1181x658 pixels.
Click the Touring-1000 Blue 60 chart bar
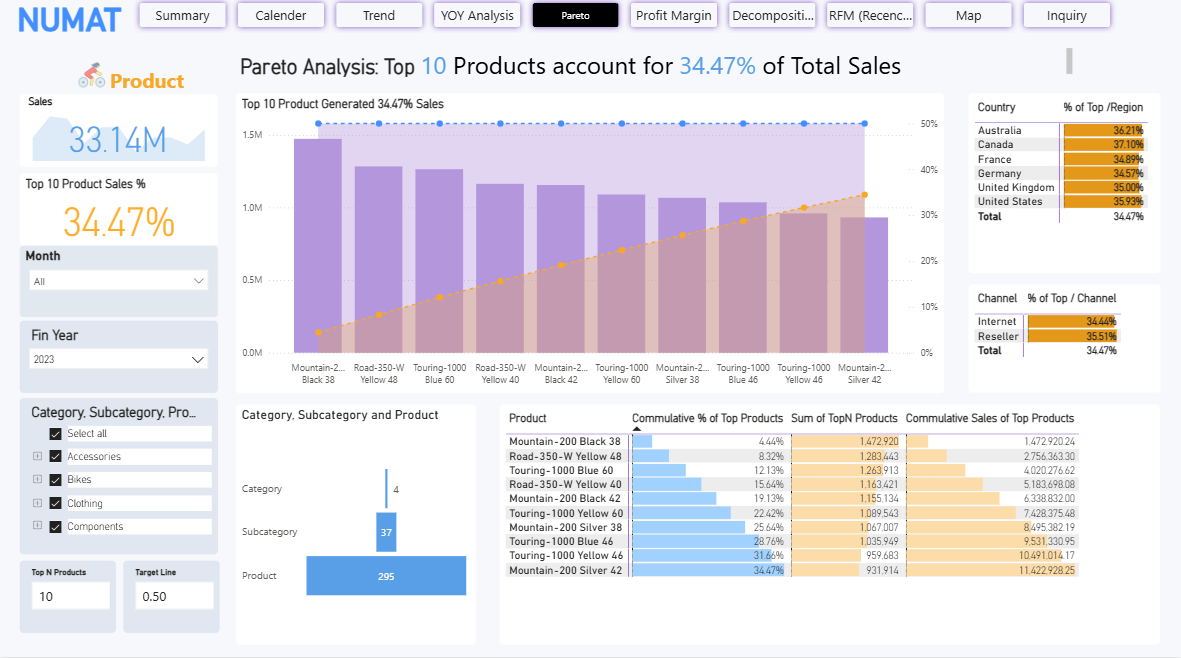coord(439,260)
